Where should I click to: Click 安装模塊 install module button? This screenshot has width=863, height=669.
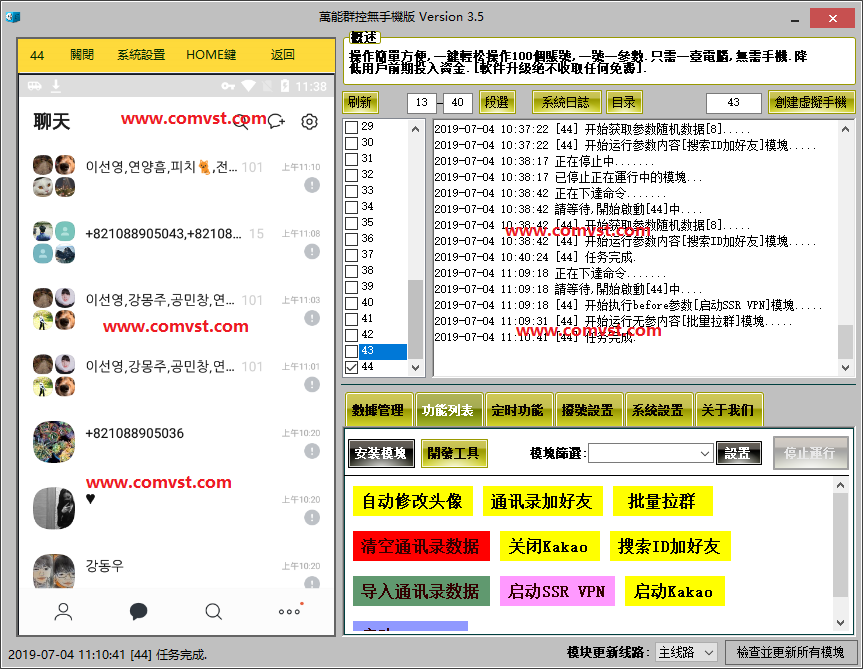[381, 453]
